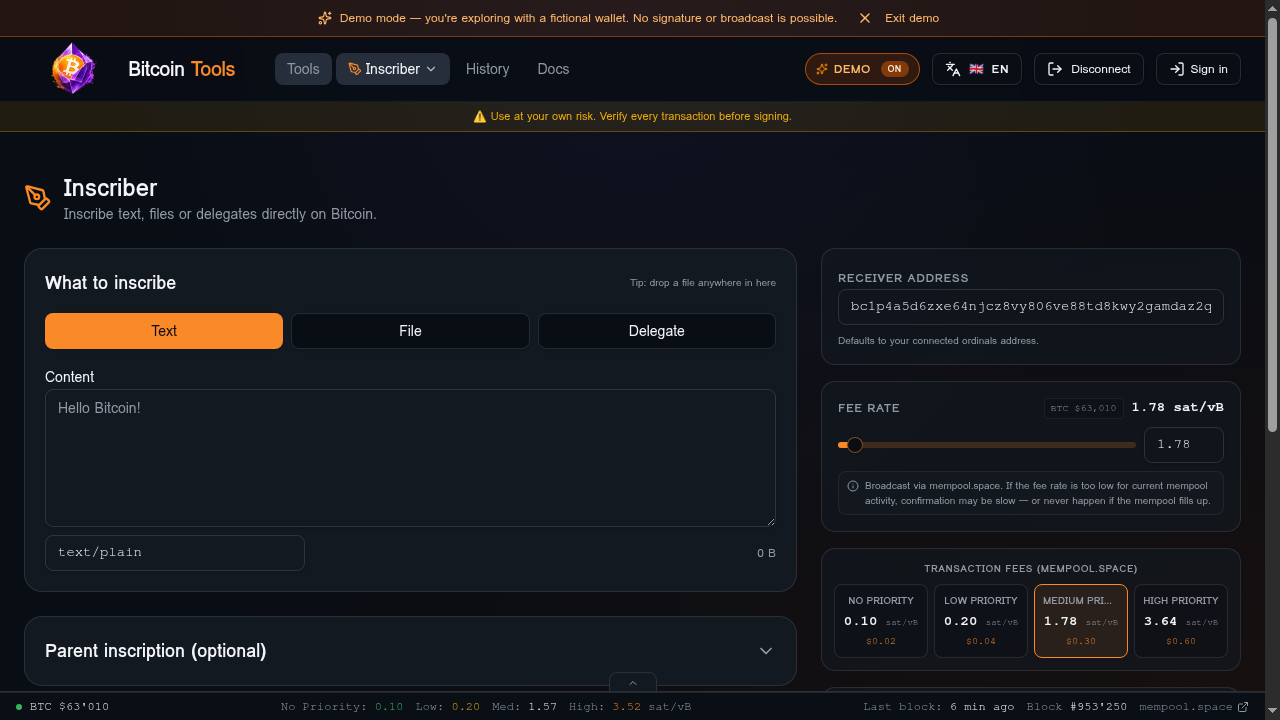1280x720 pixels.
Task: Open the EN language selector
Action: tap(977, 69)
